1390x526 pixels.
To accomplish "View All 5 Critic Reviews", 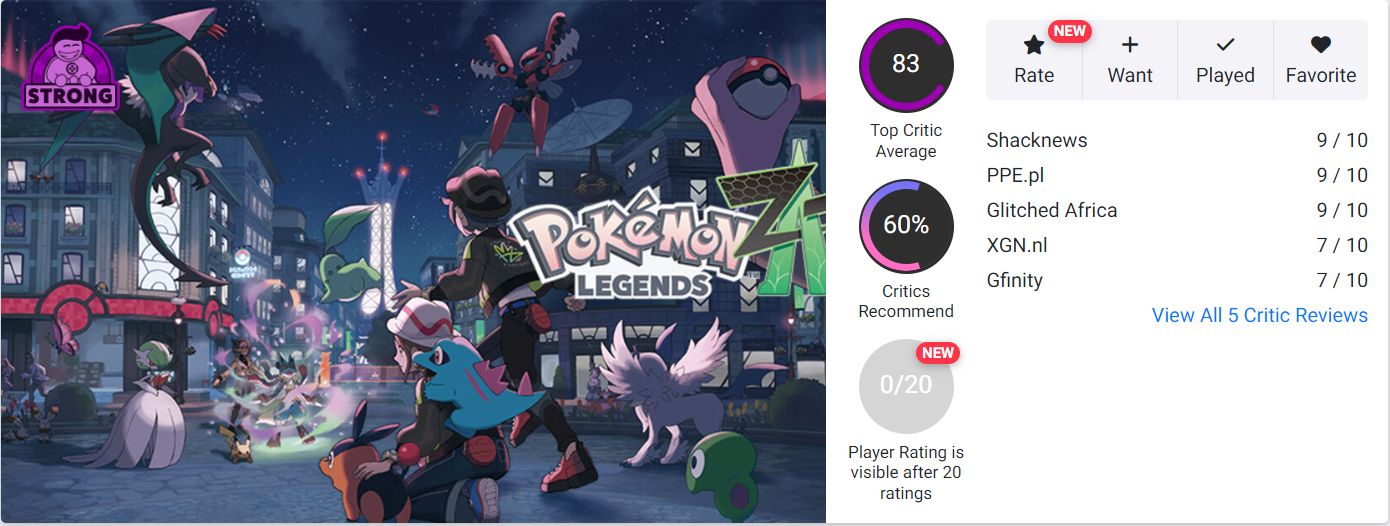I will coord(1259,315).
